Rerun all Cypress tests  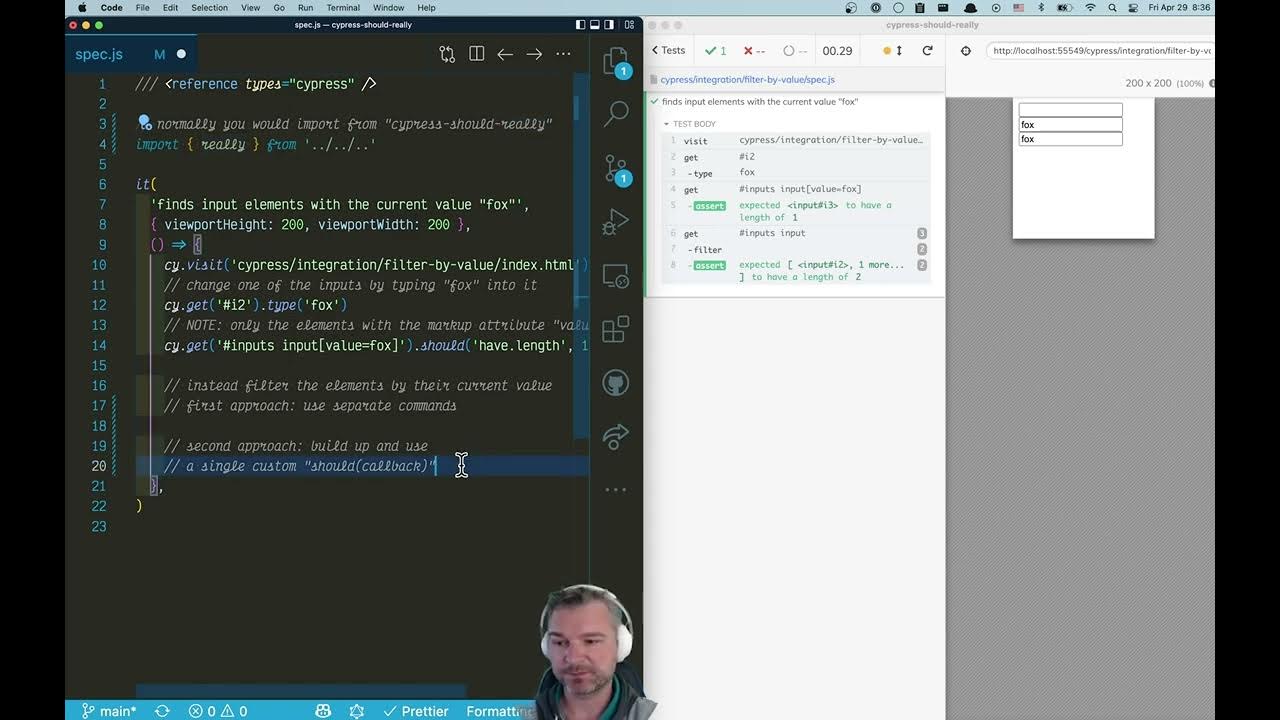[x=927, y=50]
